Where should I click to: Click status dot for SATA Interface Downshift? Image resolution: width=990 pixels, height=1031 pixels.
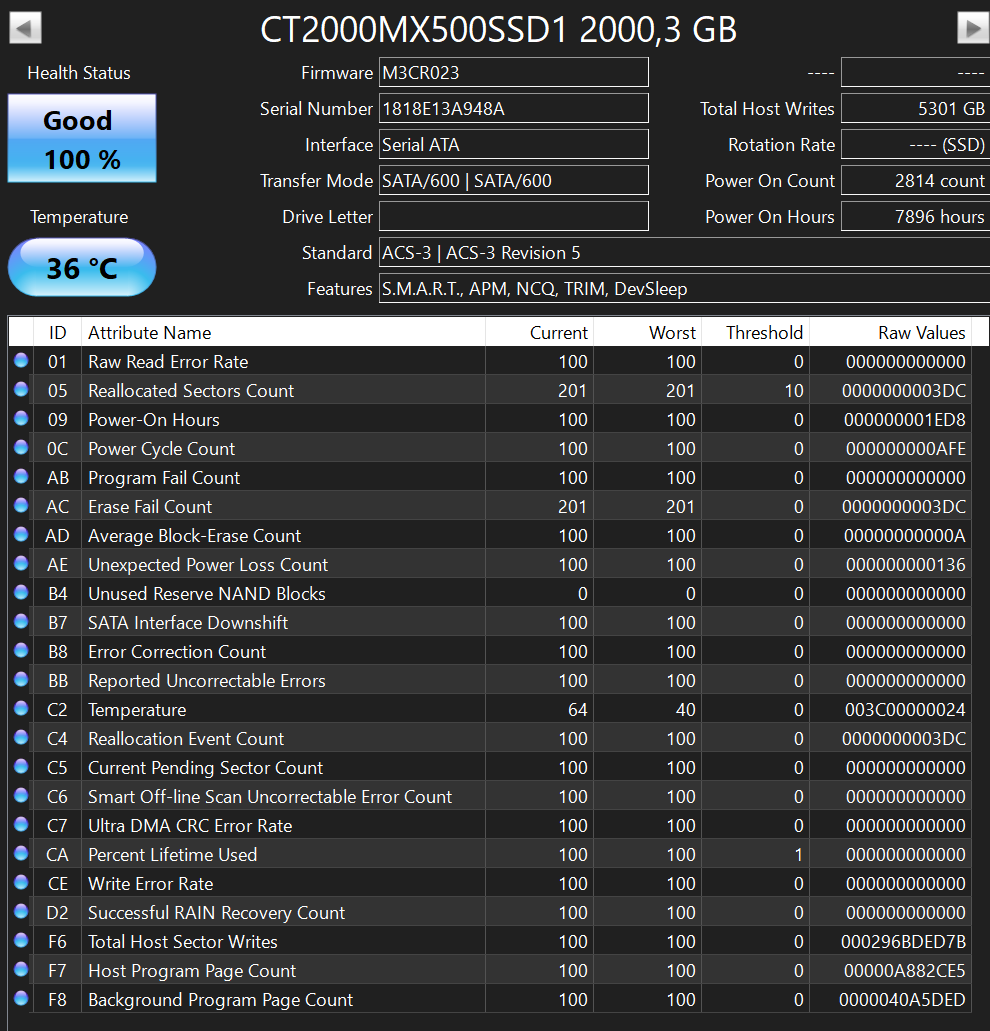[21, 621]
